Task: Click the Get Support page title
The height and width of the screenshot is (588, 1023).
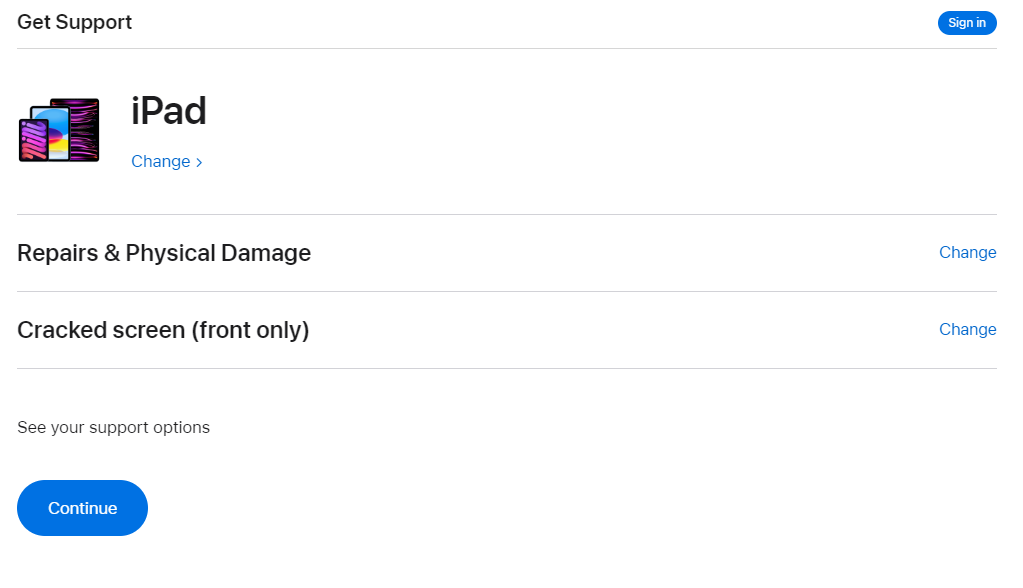Action: click(74, 22)
